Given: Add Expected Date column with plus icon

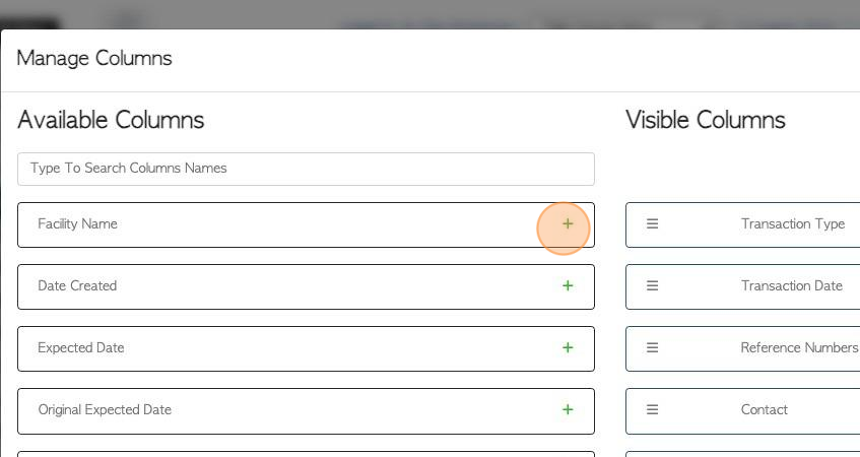Looking at the screenshot, I should [x=568, y=348].
